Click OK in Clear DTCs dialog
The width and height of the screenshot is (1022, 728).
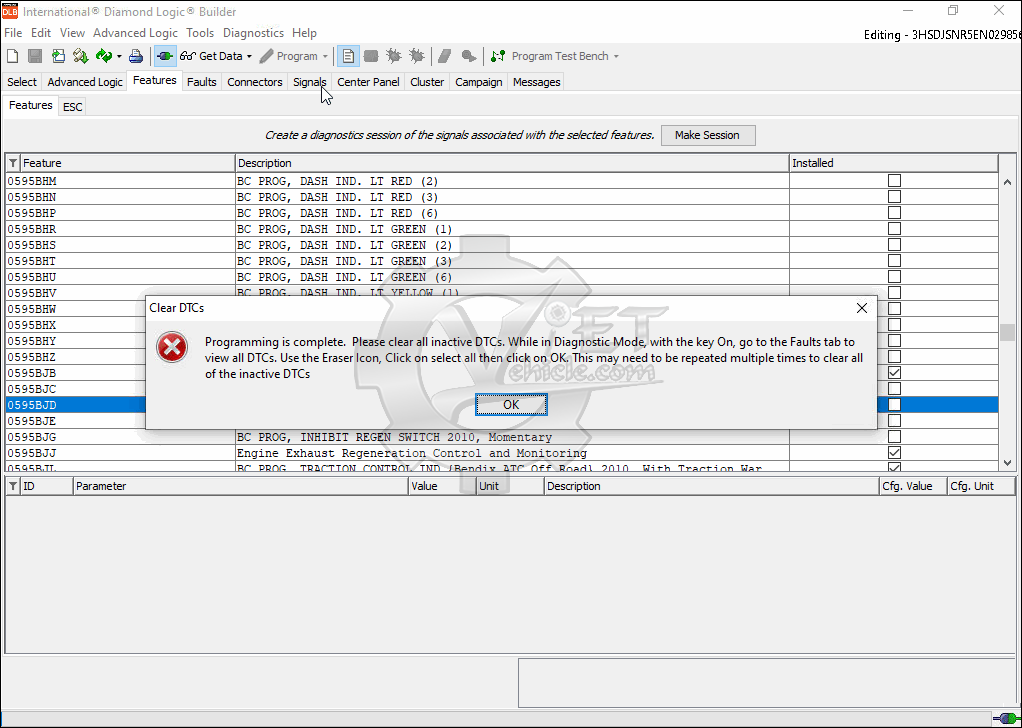(x=511, y=405)
